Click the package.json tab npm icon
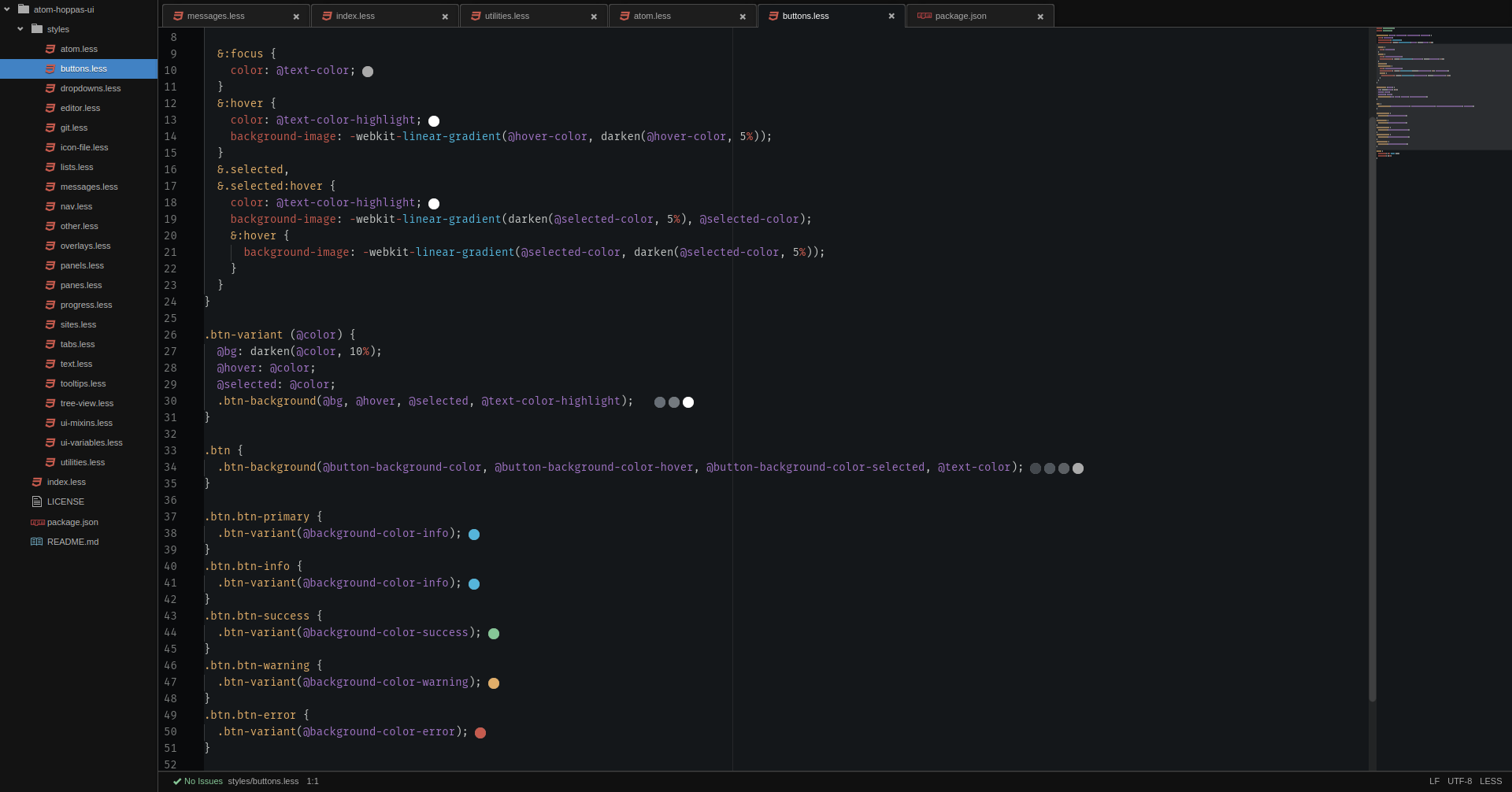This screenshot has height=792, width=1512. [x=925, y=16]
